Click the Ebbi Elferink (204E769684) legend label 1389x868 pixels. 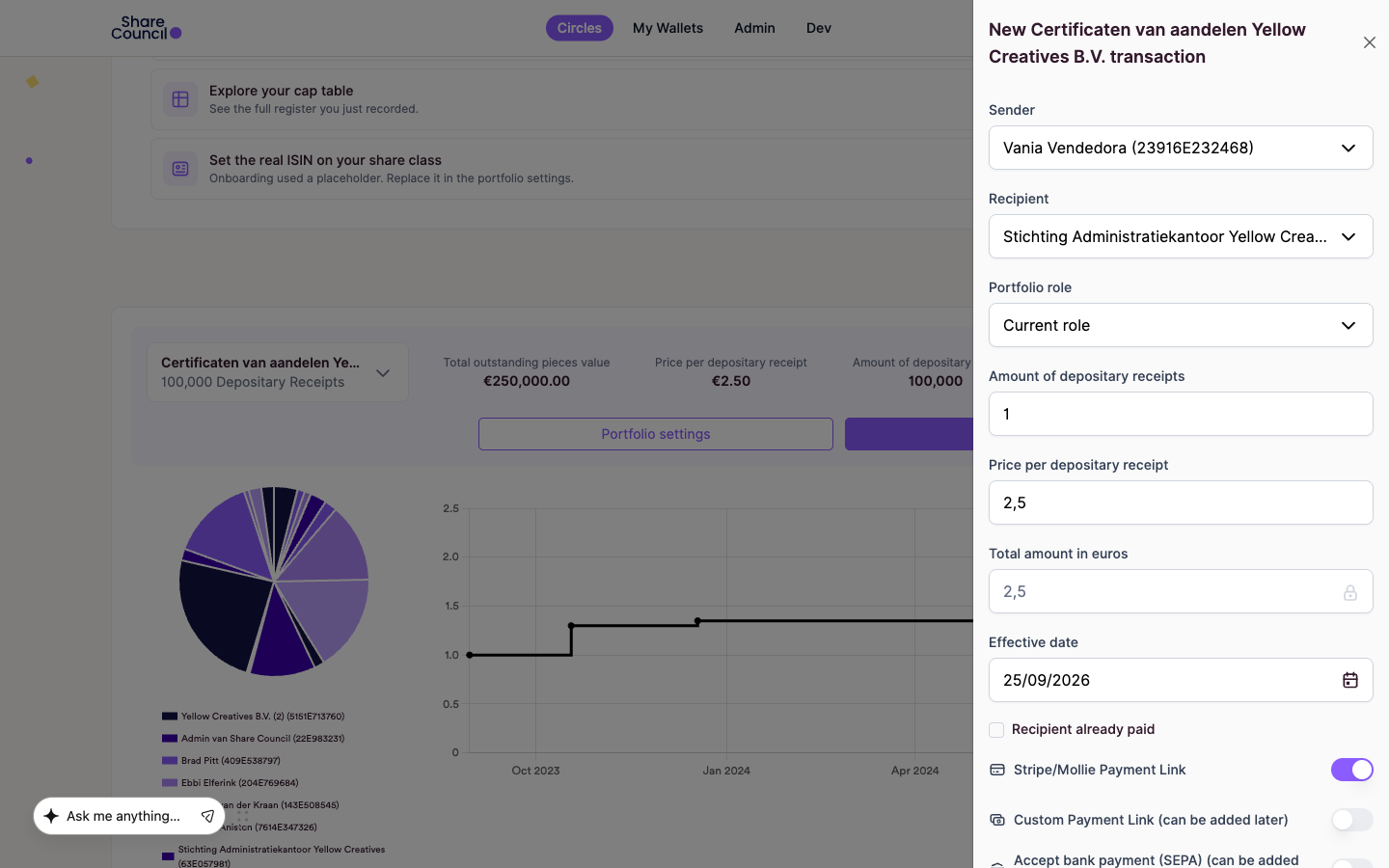pos(240,783)
